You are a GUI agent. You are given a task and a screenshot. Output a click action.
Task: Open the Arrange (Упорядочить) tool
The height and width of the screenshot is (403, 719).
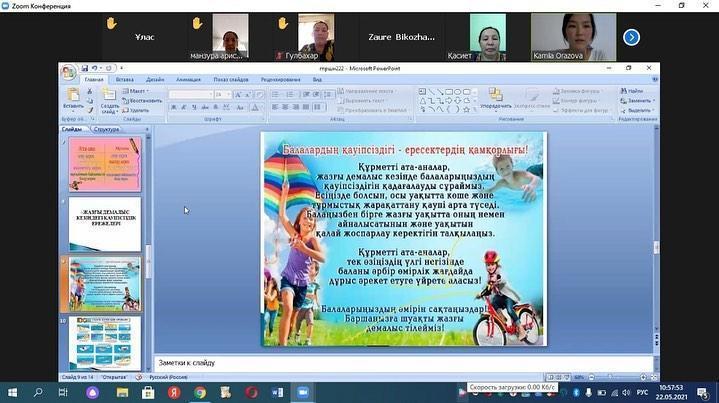[x=495, y=97]
